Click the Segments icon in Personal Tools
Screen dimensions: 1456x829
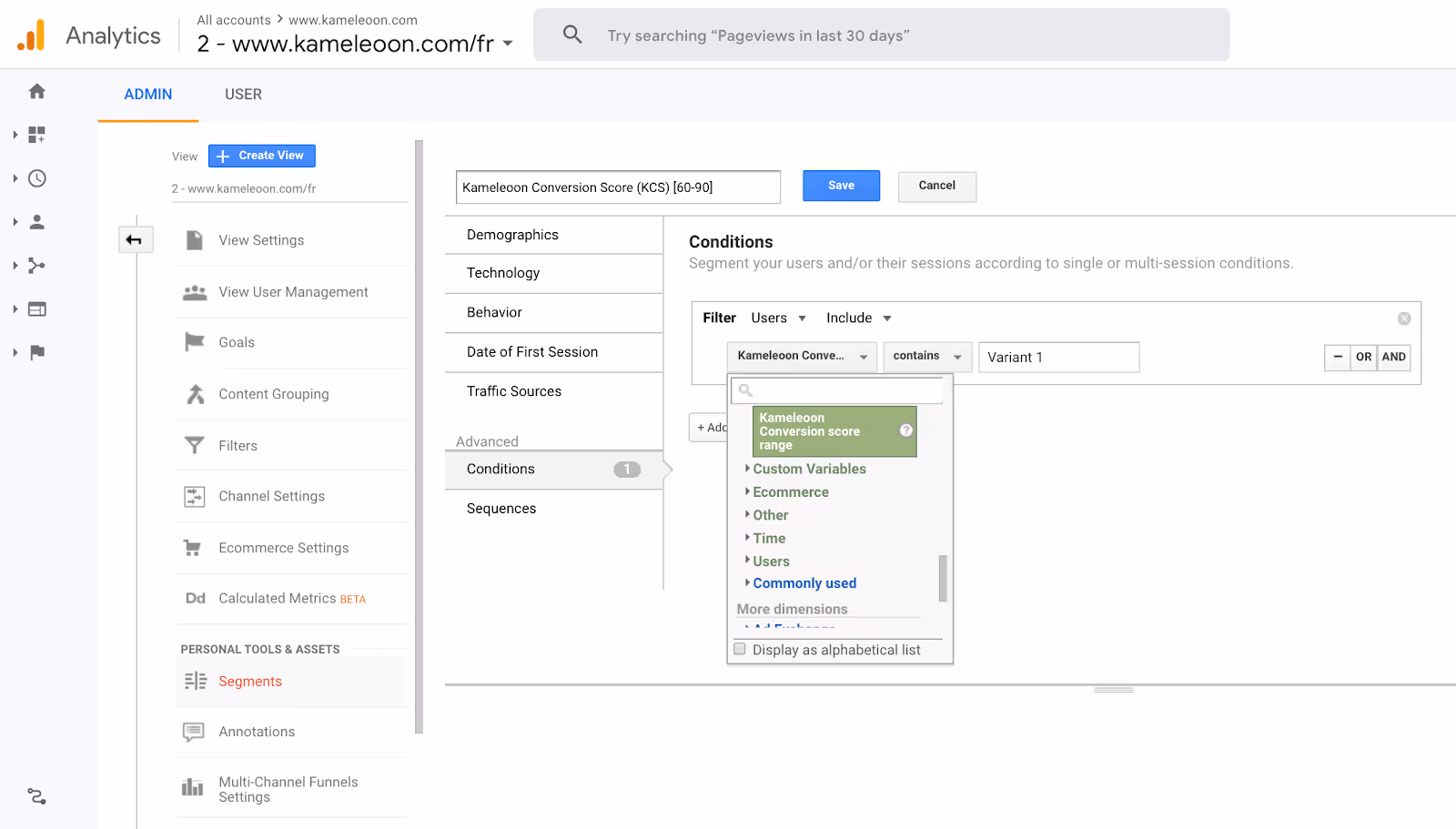(x=195, y=681)
